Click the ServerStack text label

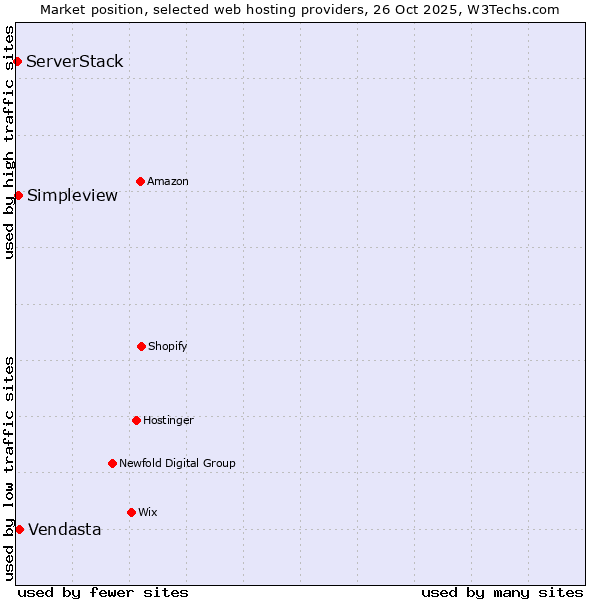75,62
